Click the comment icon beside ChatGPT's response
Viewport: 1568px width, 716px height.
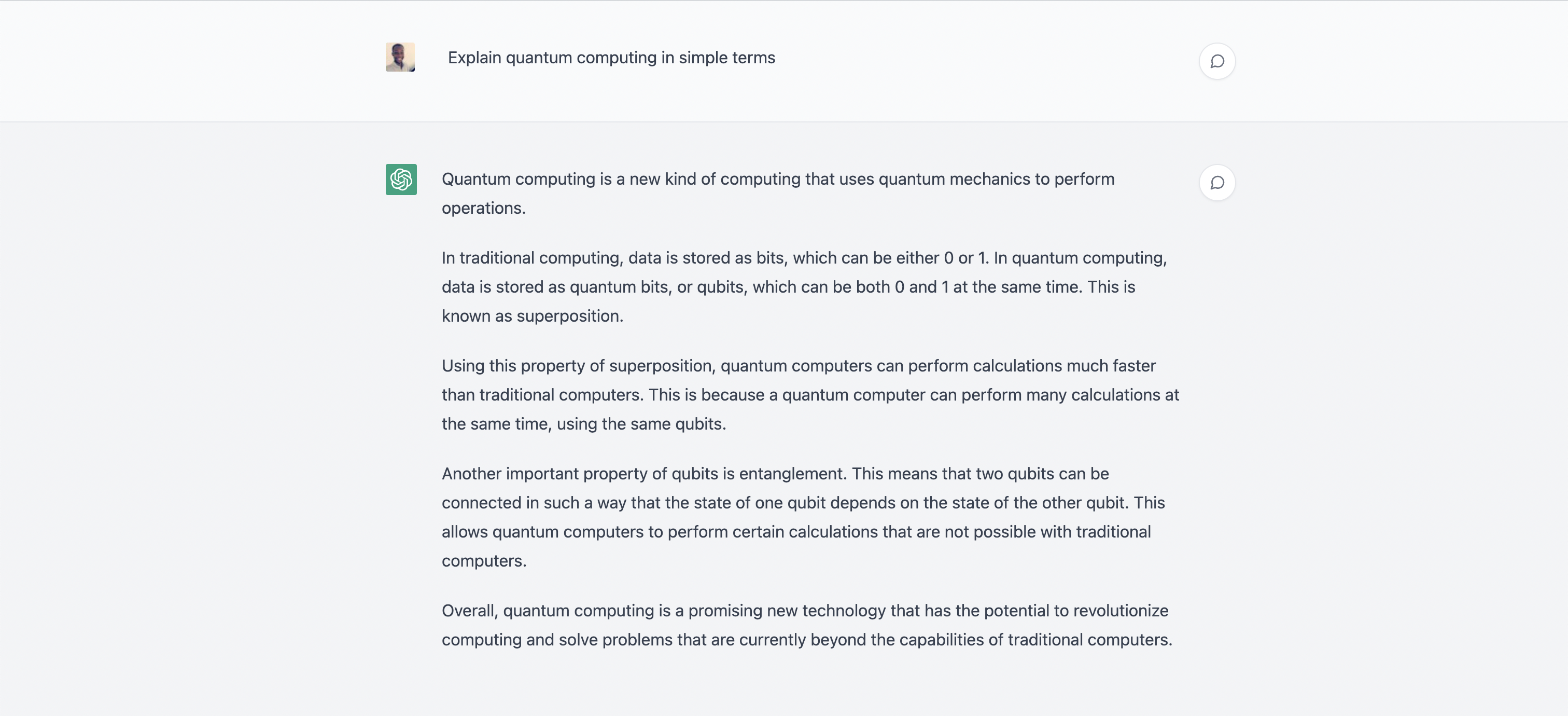click(1217, 183)
